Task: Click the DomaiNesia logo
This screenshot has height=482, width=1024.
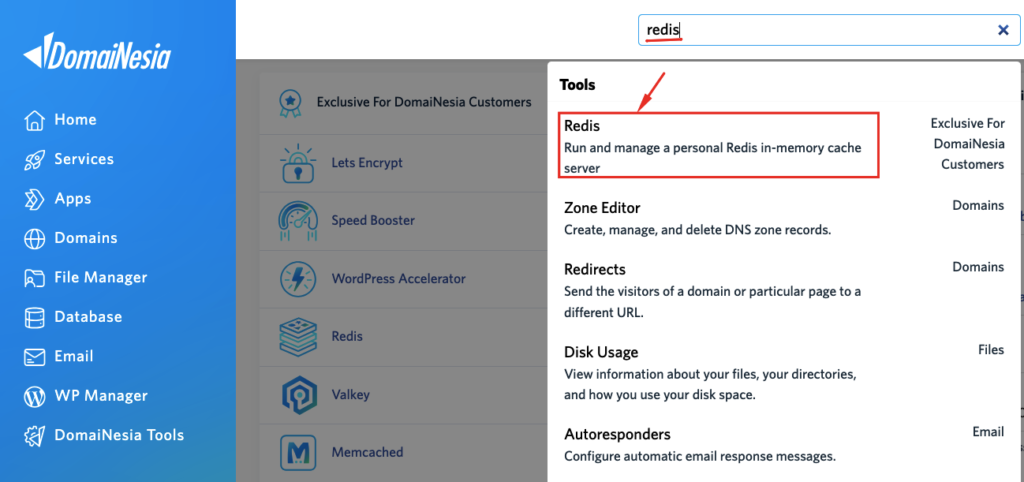Action: pyautogui.click(x=97, y=51)
